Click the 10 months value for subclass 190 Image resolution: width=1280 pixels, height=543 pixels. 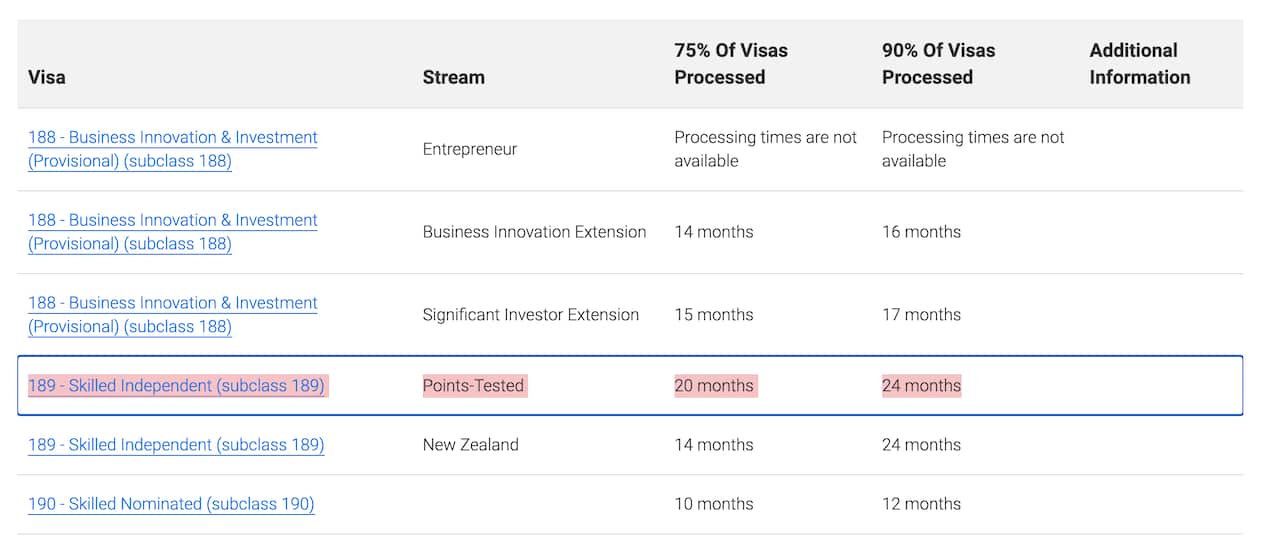714,504
